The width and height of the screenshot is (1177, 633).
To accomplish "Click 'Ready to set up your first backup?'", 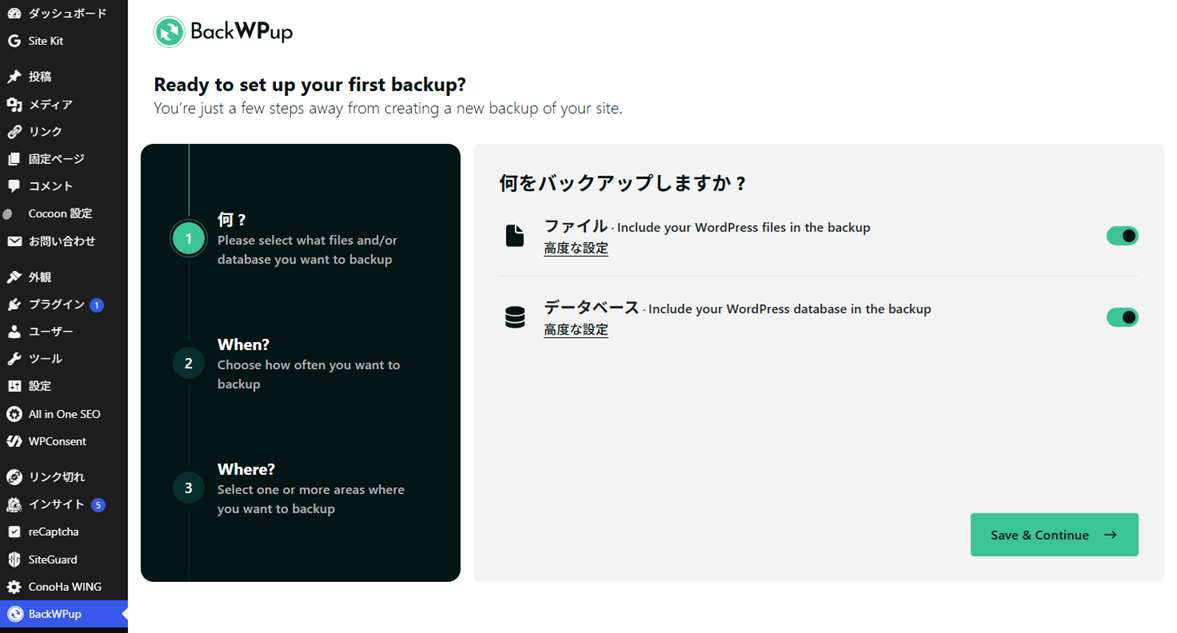I will (310, 84).
